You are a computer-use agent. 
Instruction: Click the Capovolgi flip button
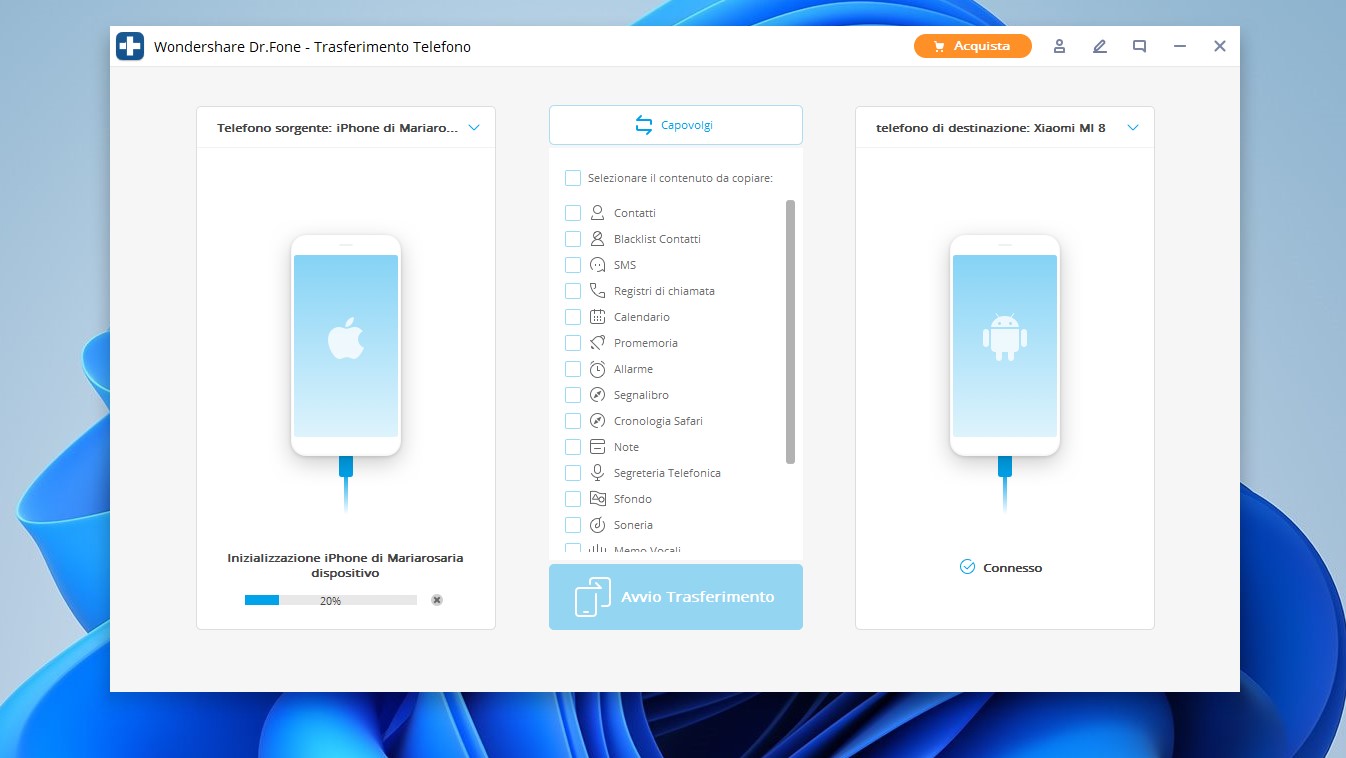click(x=676, y=125)
